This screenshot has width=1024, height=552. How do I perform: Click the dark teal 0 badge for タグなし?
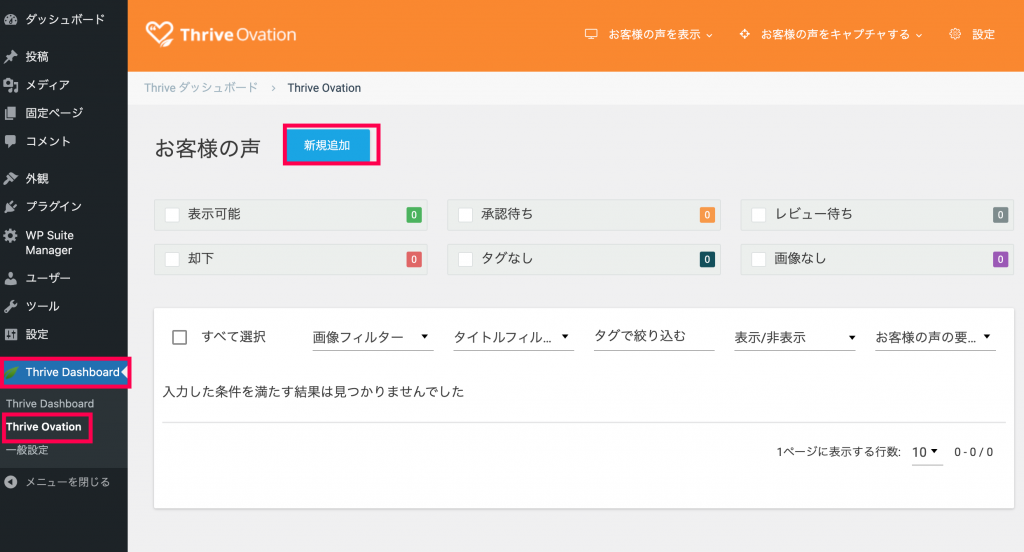[x=707, y=259]
